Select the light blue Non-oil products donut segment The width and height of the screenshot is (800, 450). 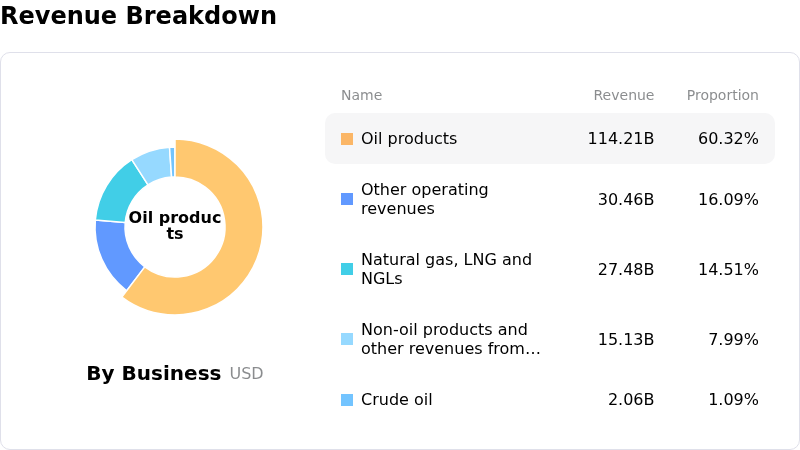pyautogui.click(x=153, y=162)
